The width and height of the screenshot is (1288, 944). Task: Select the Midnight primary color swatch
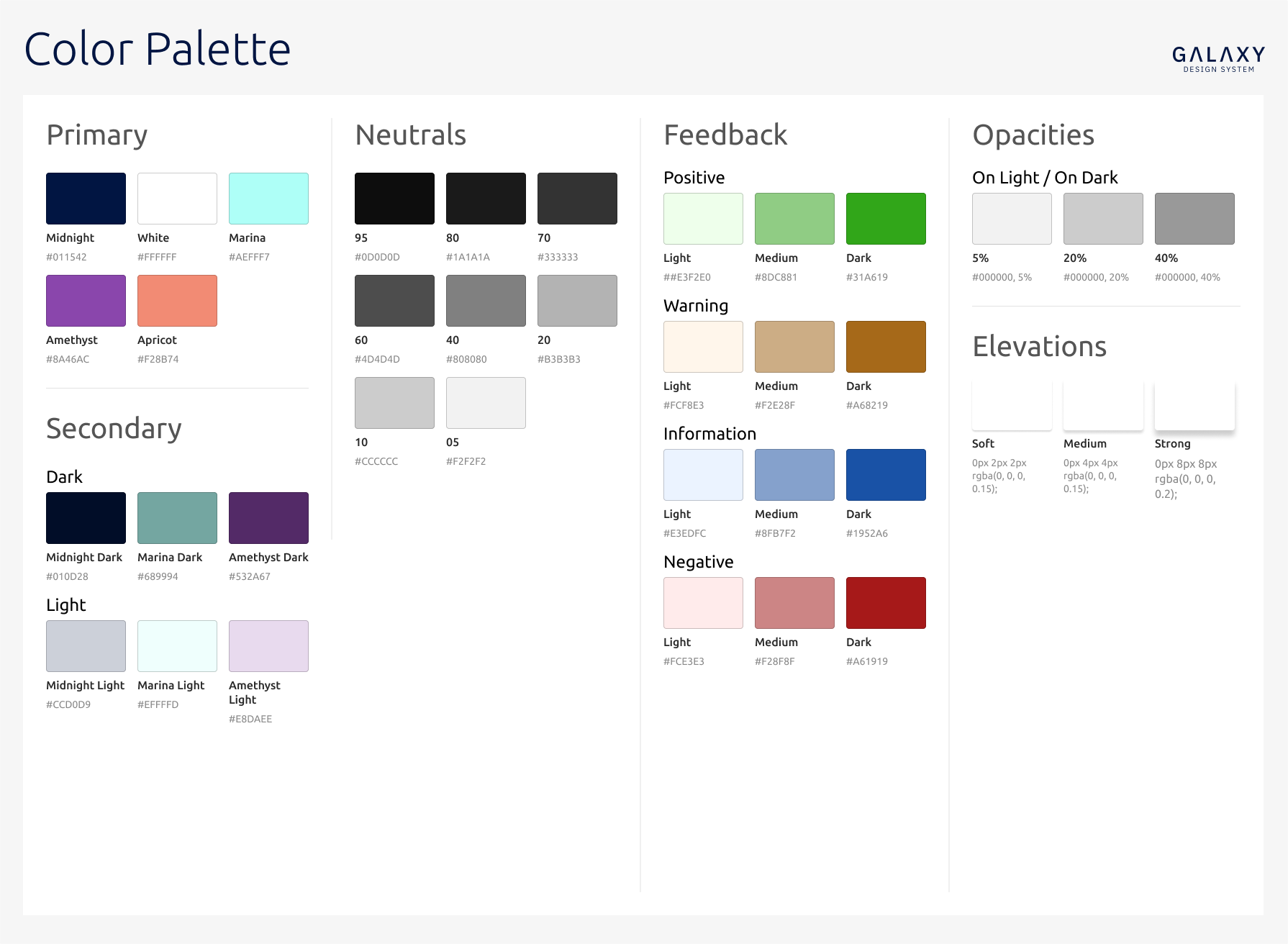[x=86, y=199]
